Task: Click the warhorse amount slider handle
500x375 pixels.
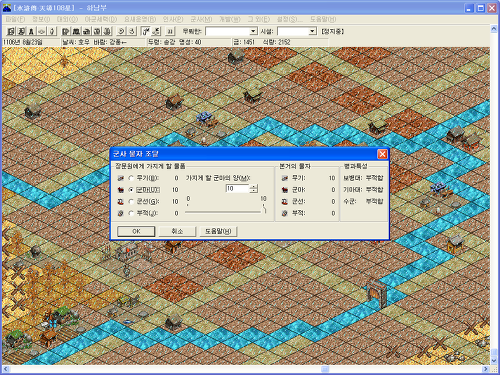Action: [264, 210]
